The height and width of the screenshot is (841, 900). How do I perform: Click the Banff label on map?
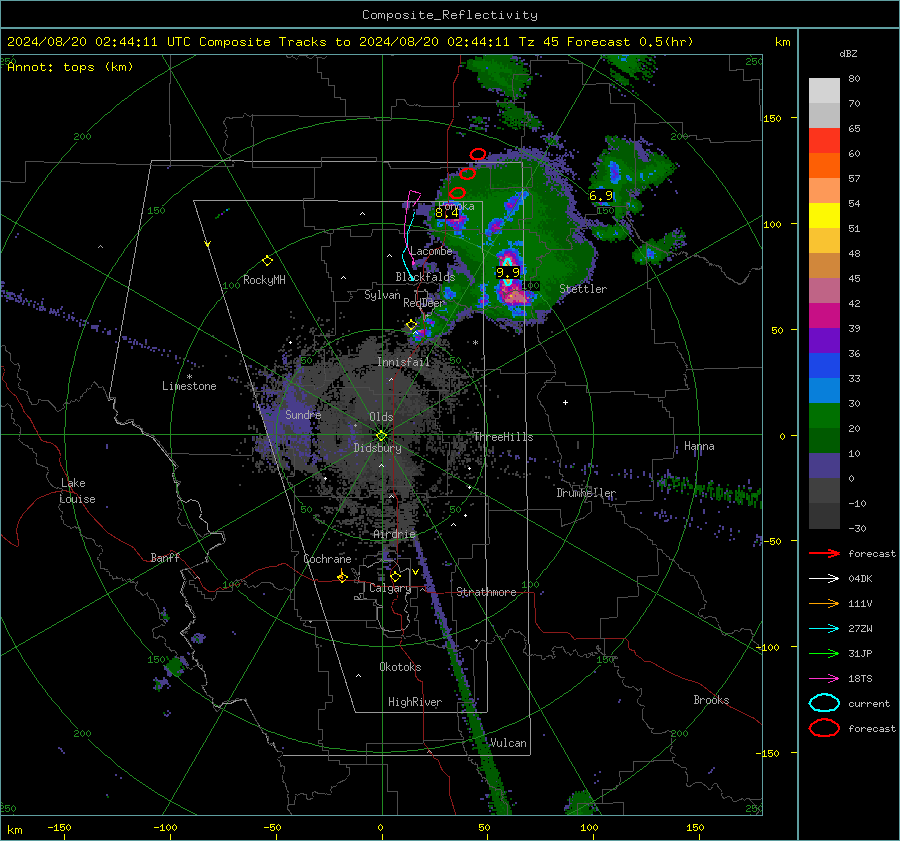pyautogui.click(x=165, y=558)
